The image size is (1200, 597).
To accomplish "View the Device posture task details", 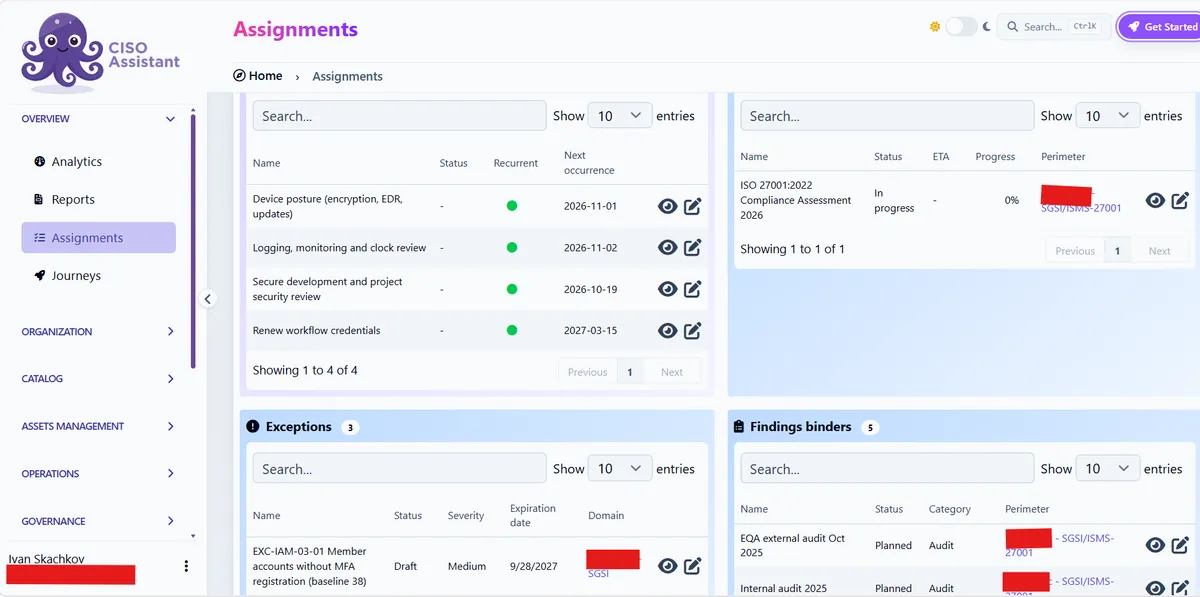I will point(668,207).
